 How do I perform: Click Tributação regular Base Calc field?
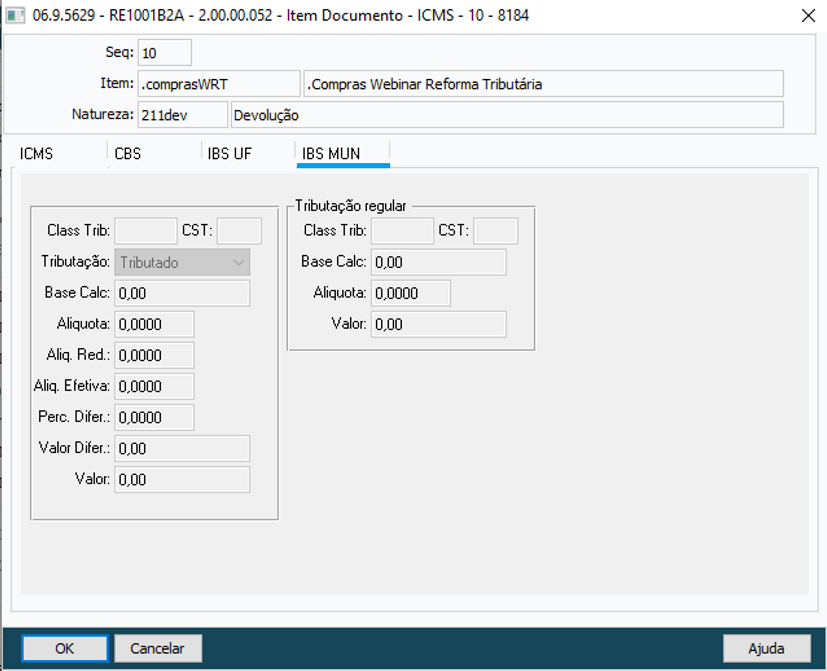pos(438,262)
